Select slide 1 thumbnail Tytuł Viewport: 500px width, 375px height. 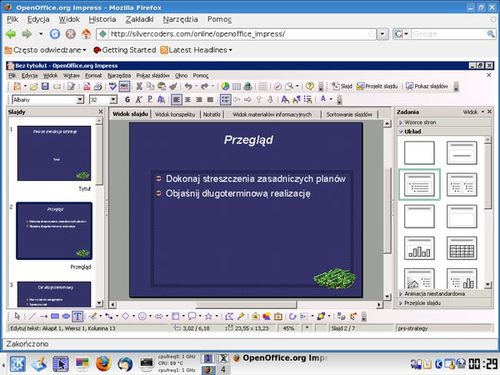tap(54, 153)
